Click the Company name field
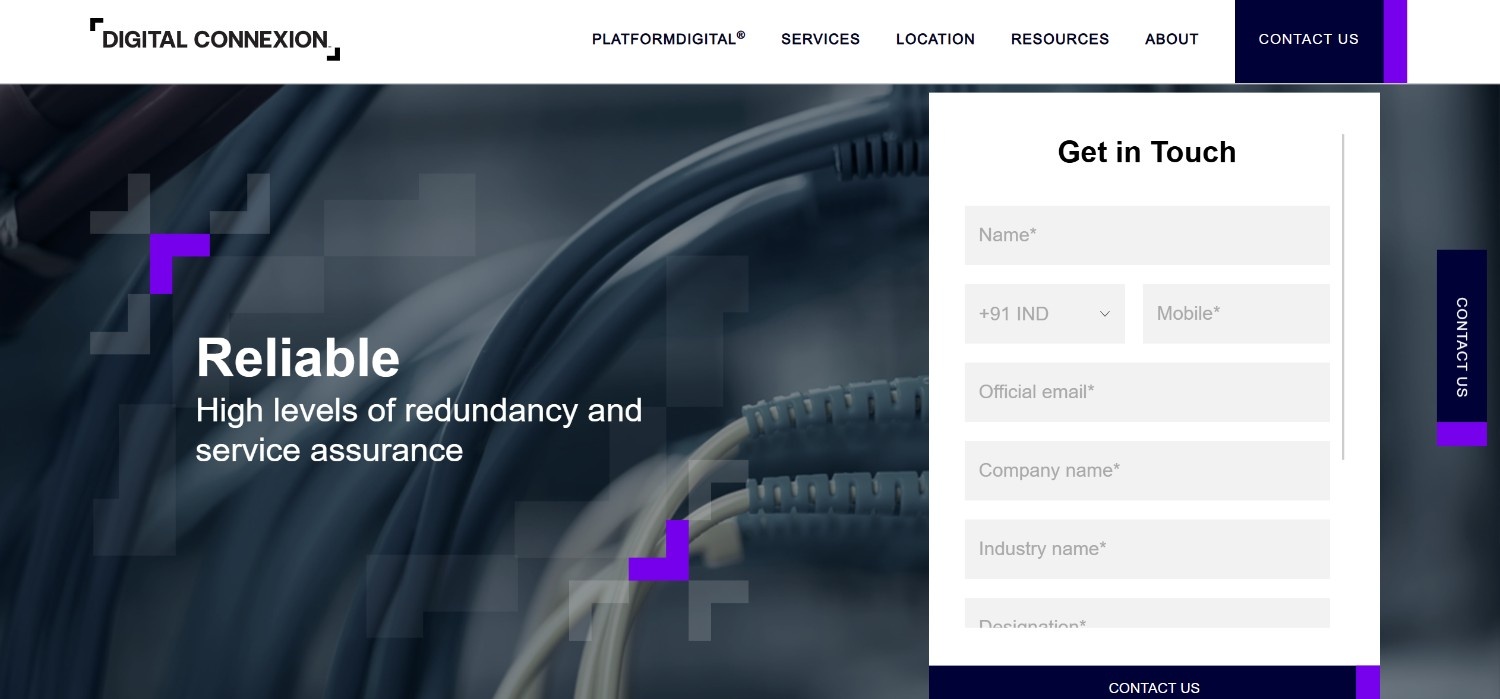Image resolution: width=1500 pixels, height=699 pixels. click(1147, 470)
